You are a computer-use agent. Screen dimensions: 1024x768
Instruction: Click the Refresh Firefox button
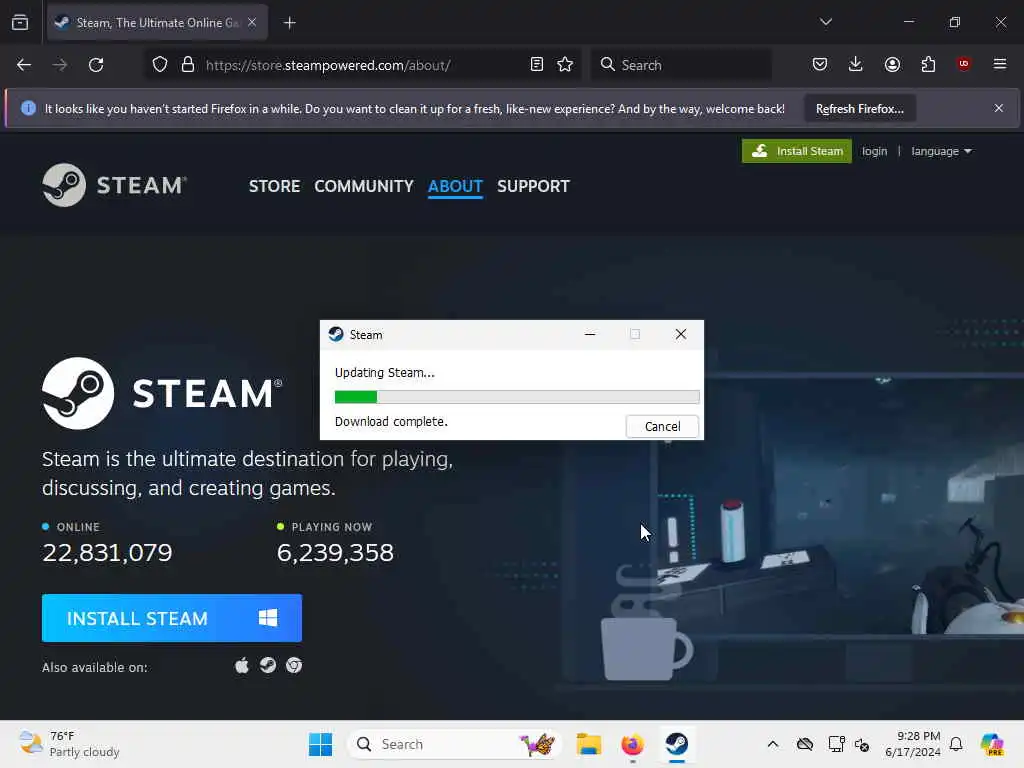click(x=859, y=108)
